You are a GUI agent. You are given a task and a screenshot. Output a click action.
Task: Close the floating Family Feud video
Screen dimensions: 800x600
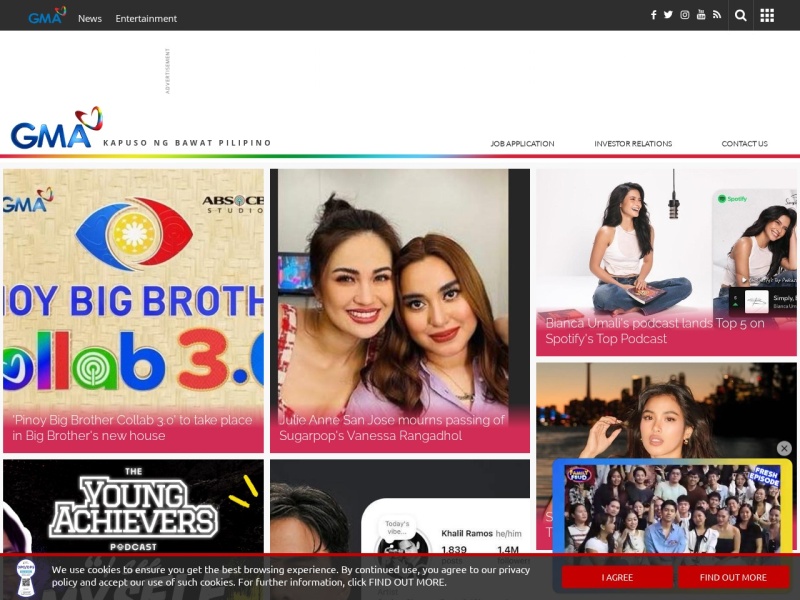coord(784,448)
